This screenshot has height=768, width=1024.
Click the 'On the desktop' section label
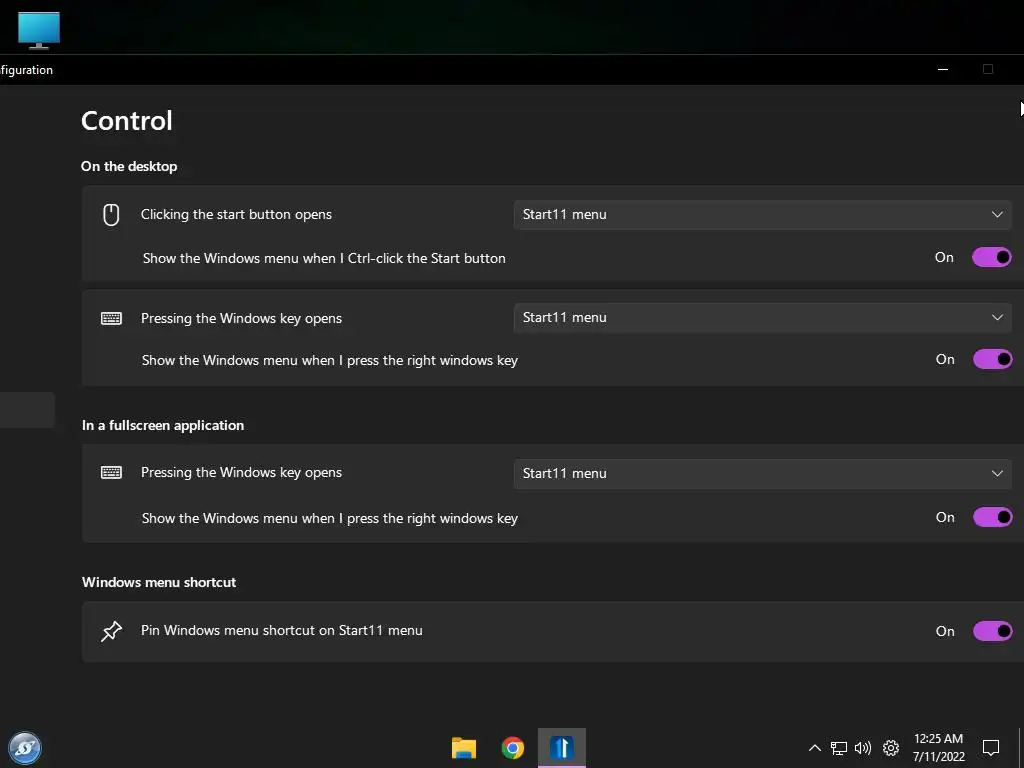pos(129,166)
